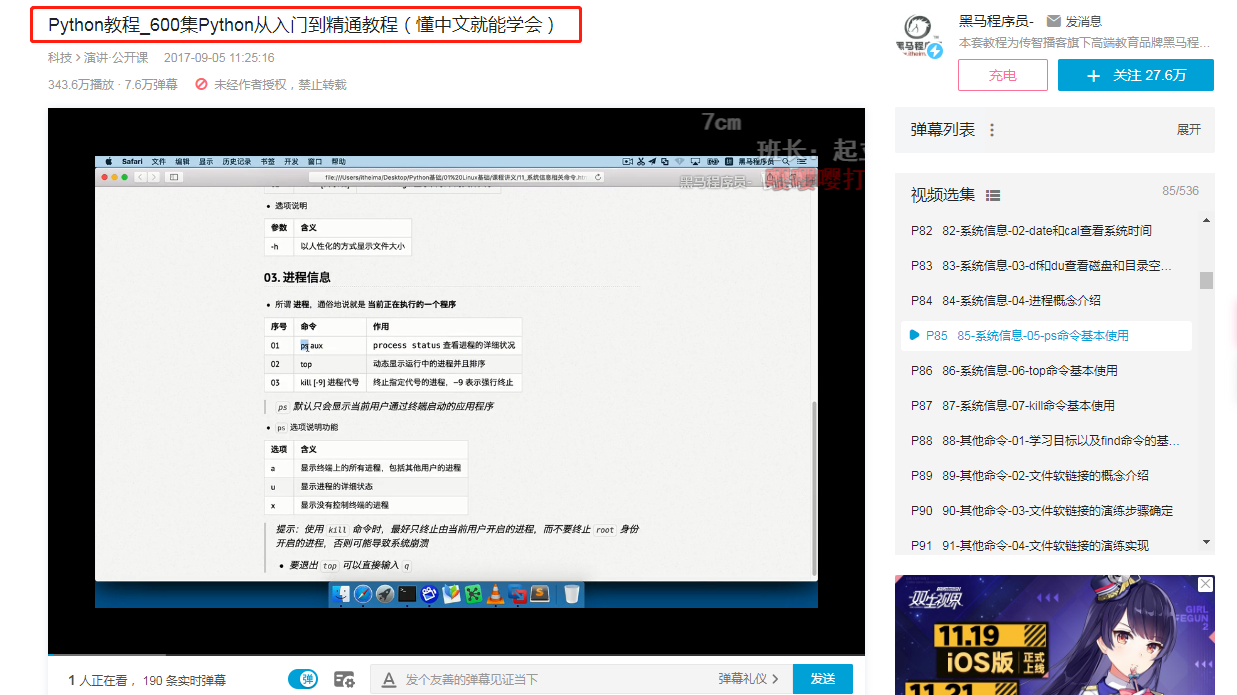1237x695 pixels.
Task: Click the playing indicator beside P85
Action: tap(915, 335)
